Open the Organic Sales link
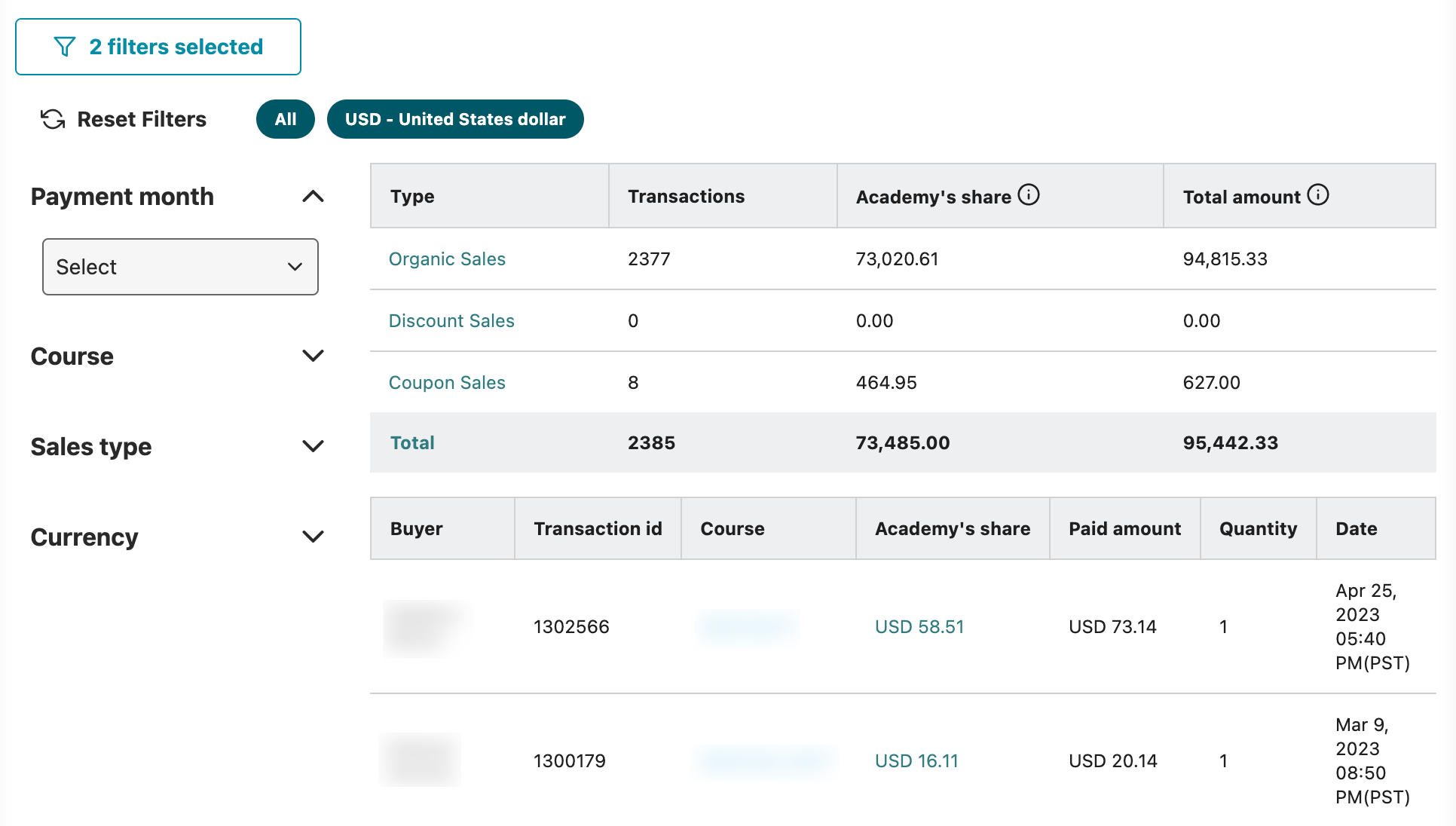Image resolution: width=1456 pixels, height=826 pixels. click(x=447, y=259)
